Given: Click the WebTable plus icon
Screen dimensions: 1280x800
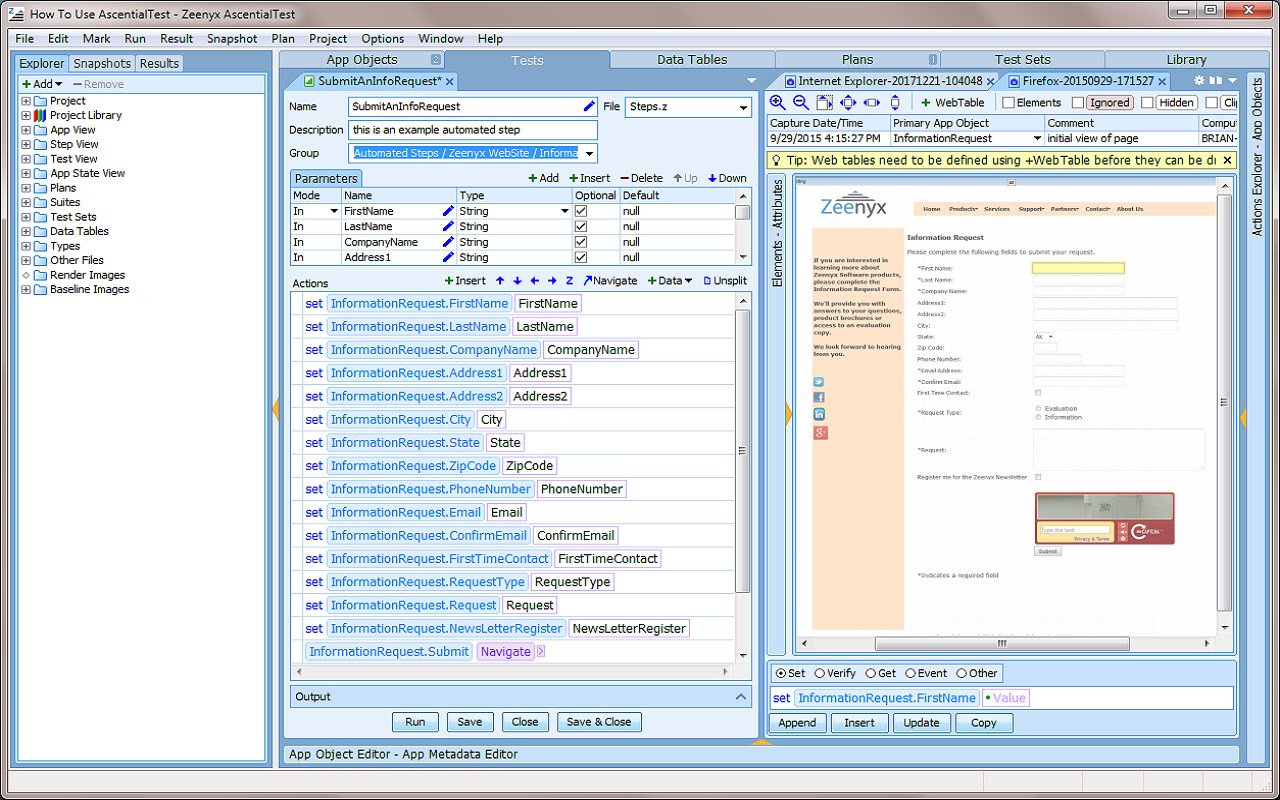Looking at the screenshot, I should pyautogui.click(x=925, y=102).
